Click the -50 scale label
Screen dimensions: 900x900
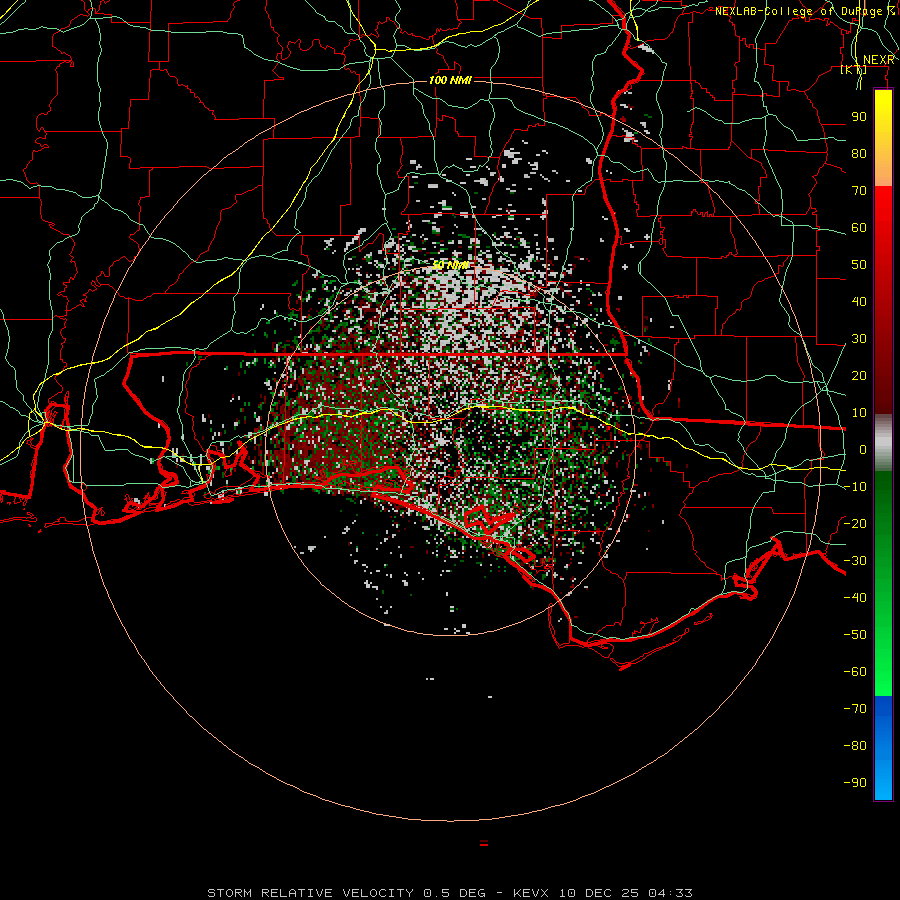pyautogui.click(x=855, y=634)
